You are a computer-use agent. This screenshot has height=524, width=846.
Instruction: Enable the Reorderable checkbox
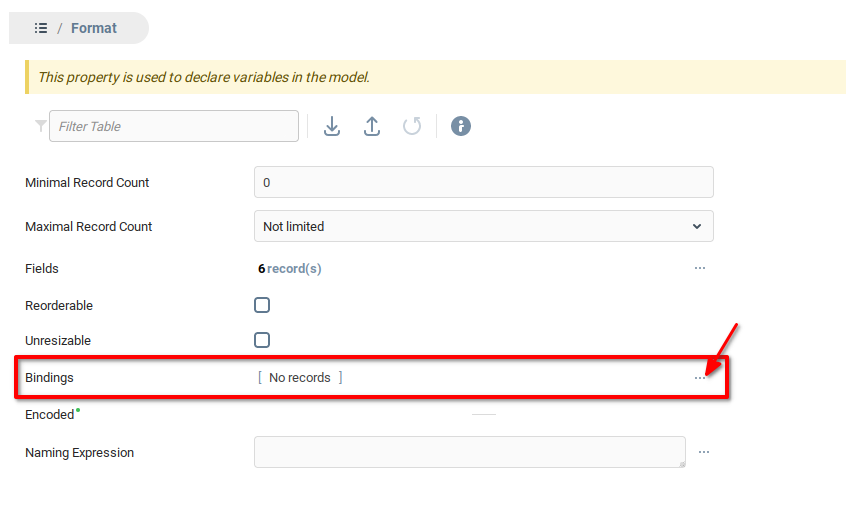click(x=262, y=305)
